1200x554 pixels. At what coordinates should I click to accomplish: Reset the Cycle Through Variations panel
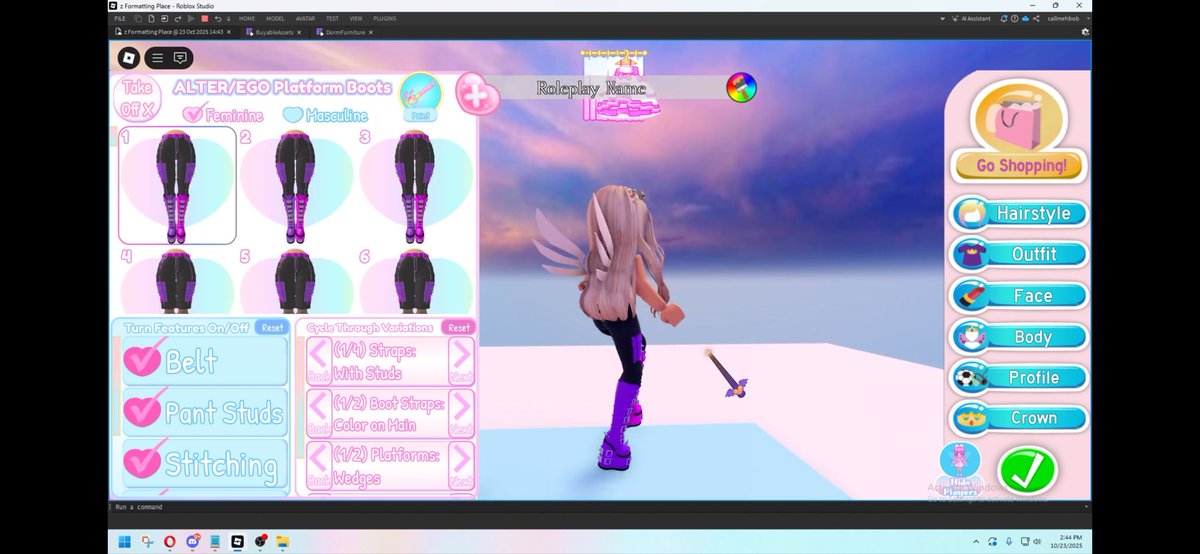[x=458, y=327]
